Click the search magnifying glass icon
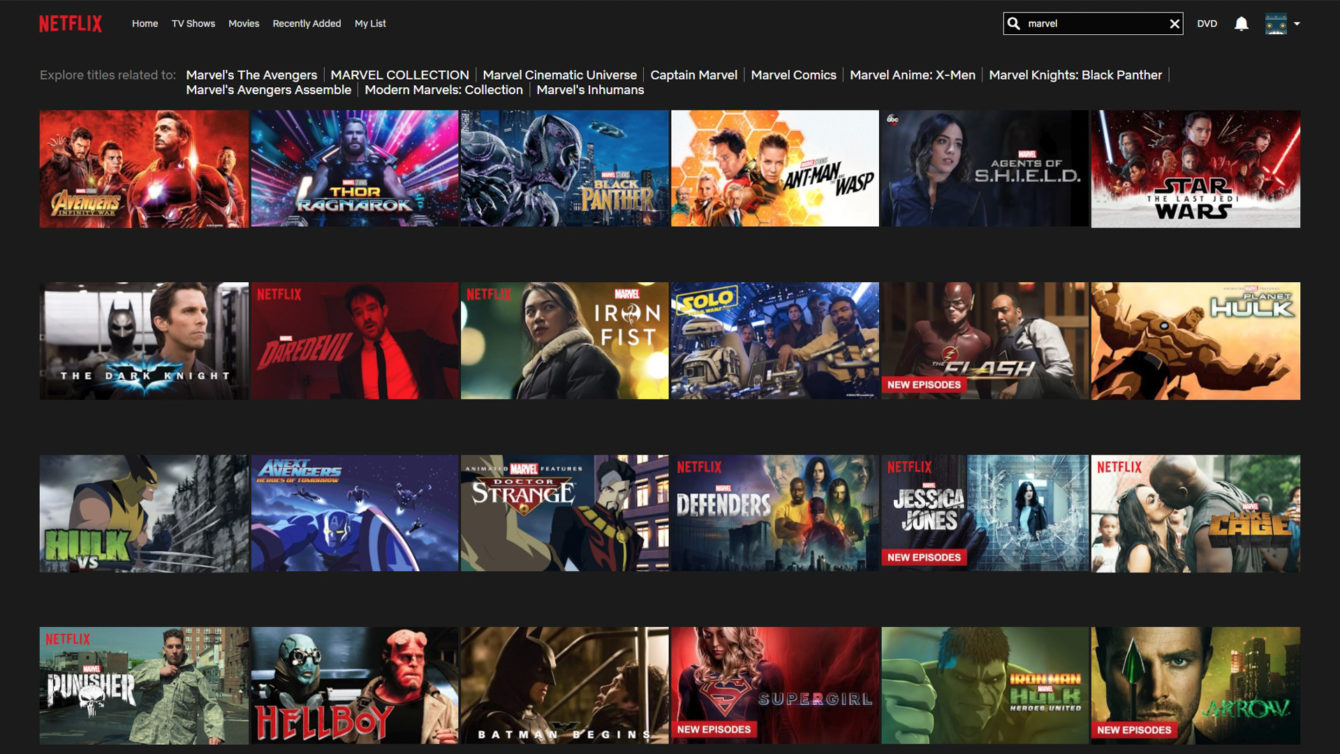Image resolution: width=1340 pixels, height=754 pixels. point(1013,22)
